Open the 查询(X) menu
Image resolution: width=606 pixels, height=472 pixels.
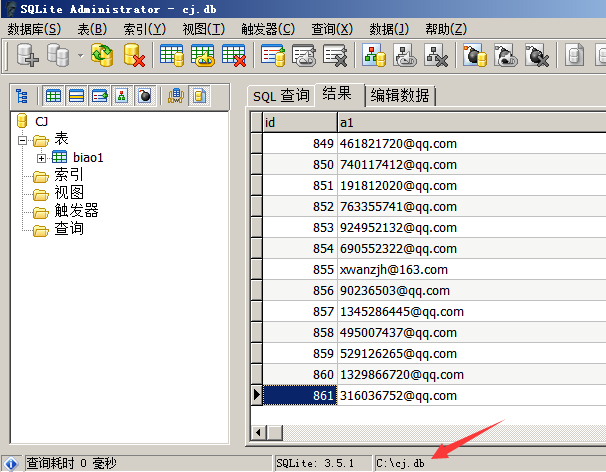331,29
